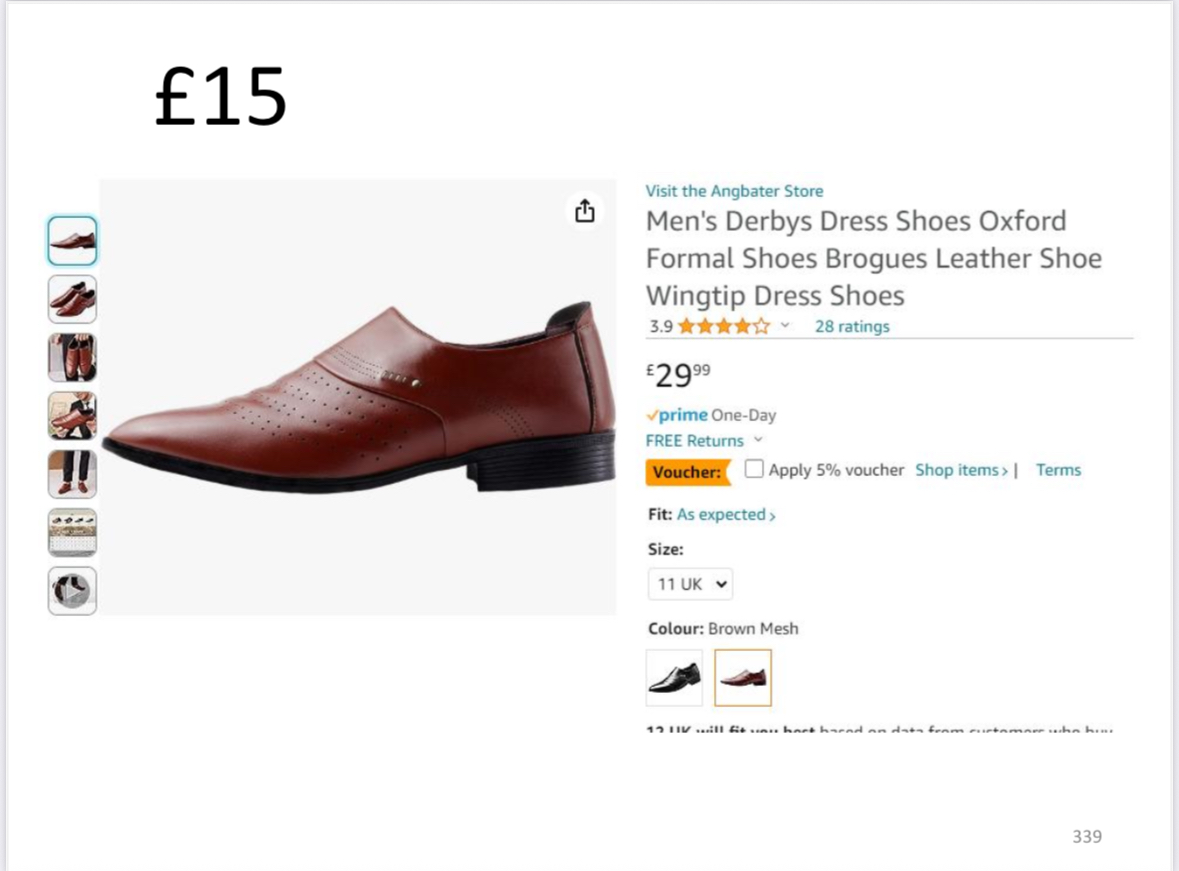The width and height of the screenshot is (1179, 871).
Task: Choose the Brown Mesh colour swatch
Action: pos(743,678)
